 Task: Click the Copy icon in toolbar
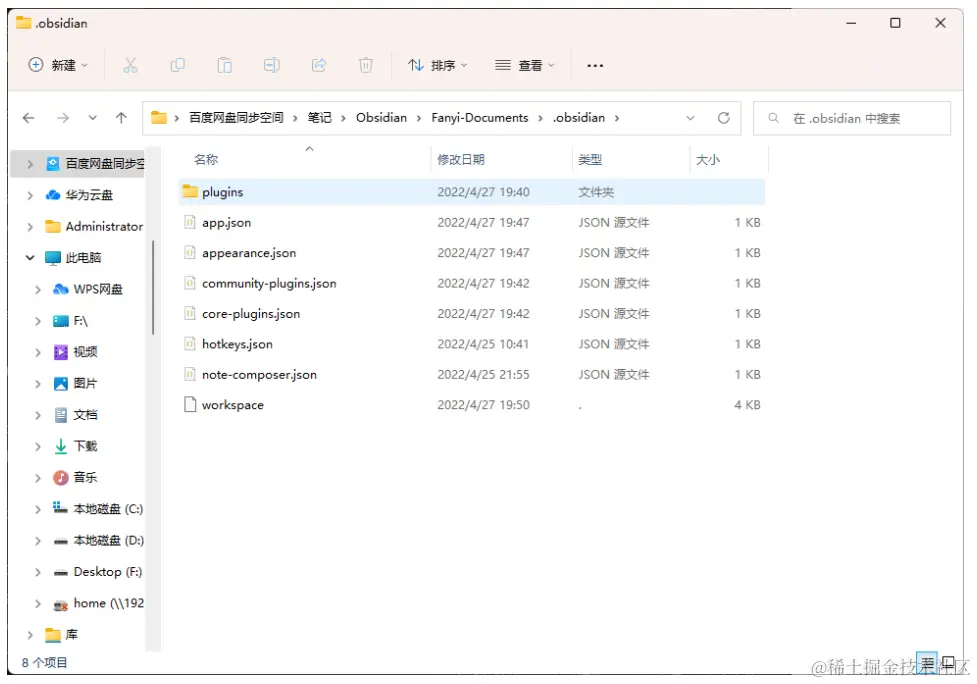coord(178,65)
